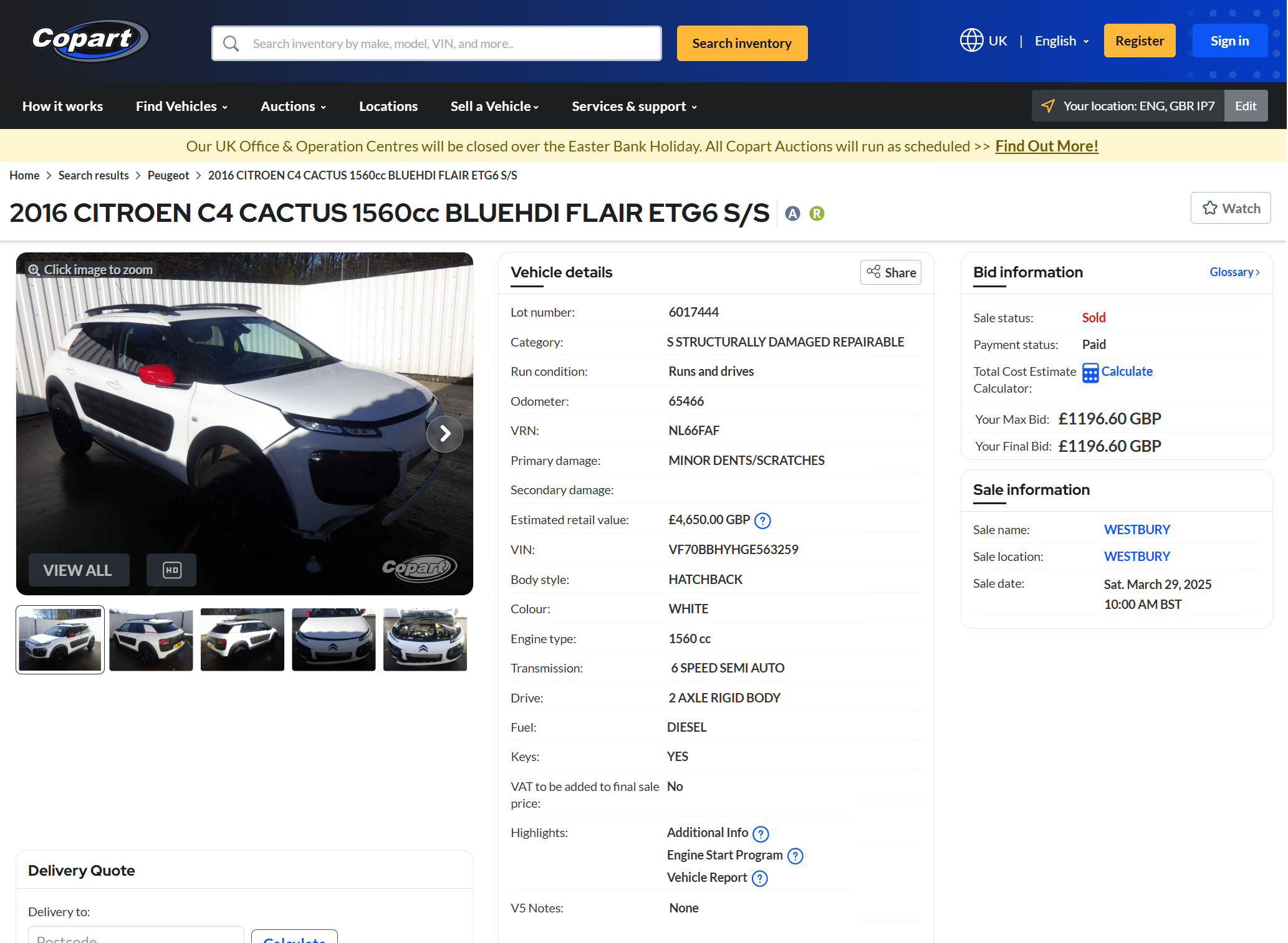
Task: Click the green R badge icon
Action: point(817,214)
